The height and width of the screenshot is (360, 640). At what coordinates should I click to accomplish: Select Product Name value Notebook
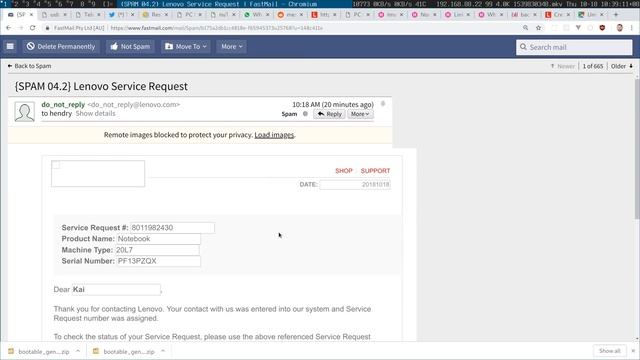(x=158, y=239)
